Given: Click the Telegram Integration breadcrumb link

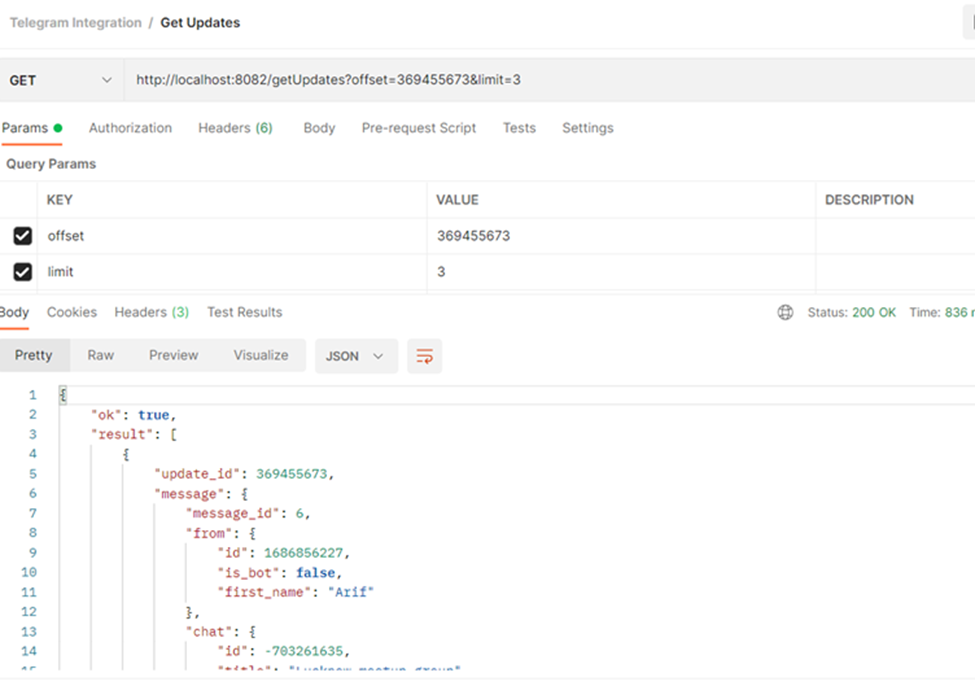Looking at the screenshot, I should 76,22.
